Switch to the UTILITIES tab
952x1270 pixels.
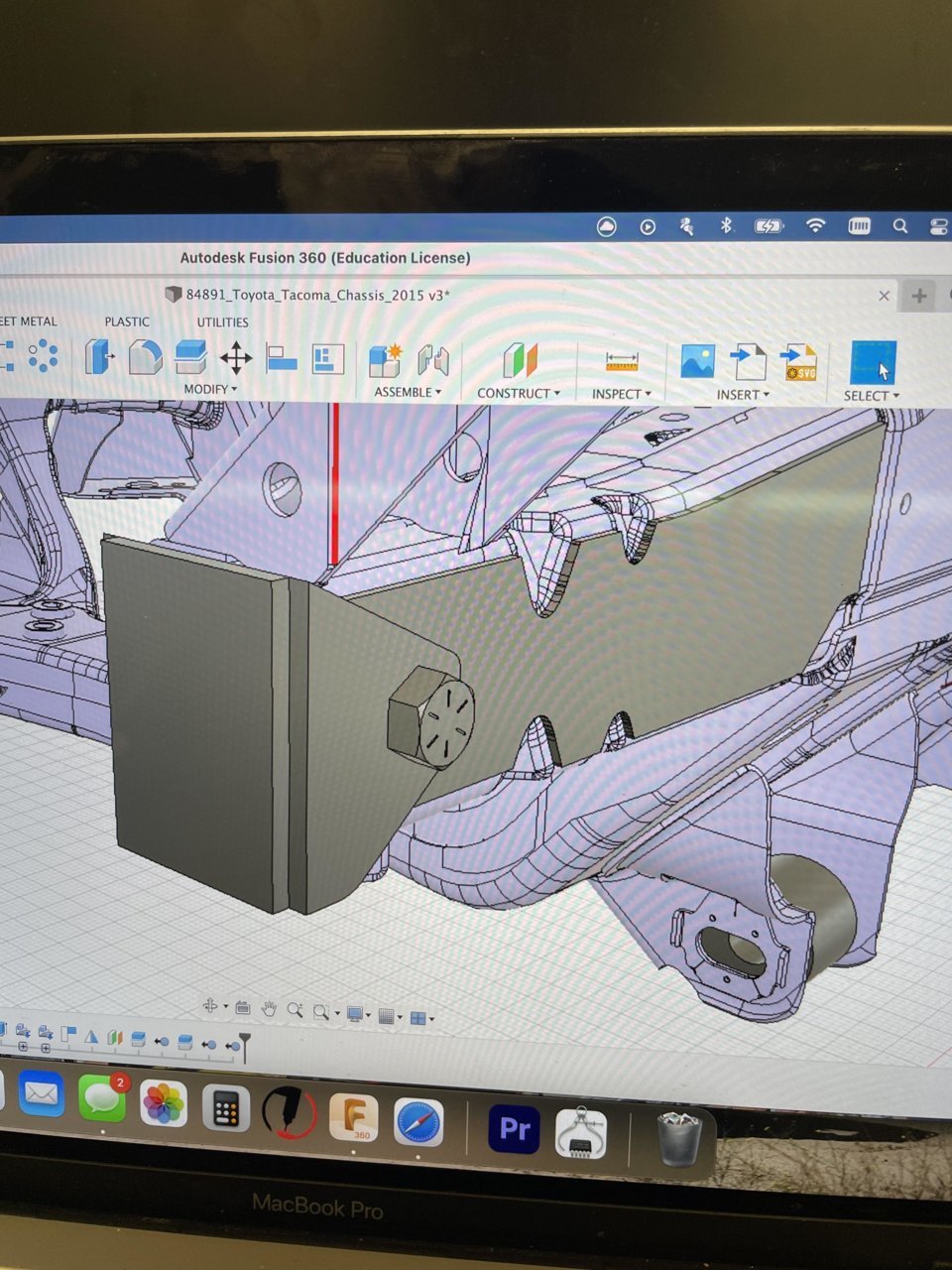coord(222,322)
